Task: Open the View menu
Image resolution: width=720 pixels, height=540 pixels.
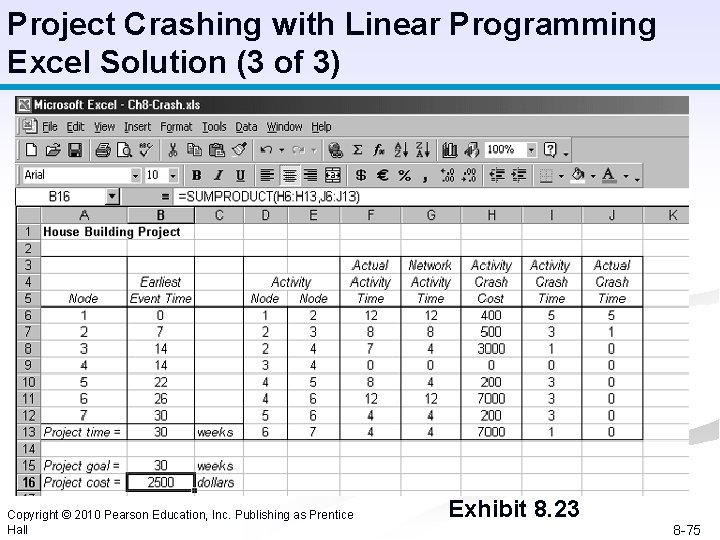Action: [104, 127]
